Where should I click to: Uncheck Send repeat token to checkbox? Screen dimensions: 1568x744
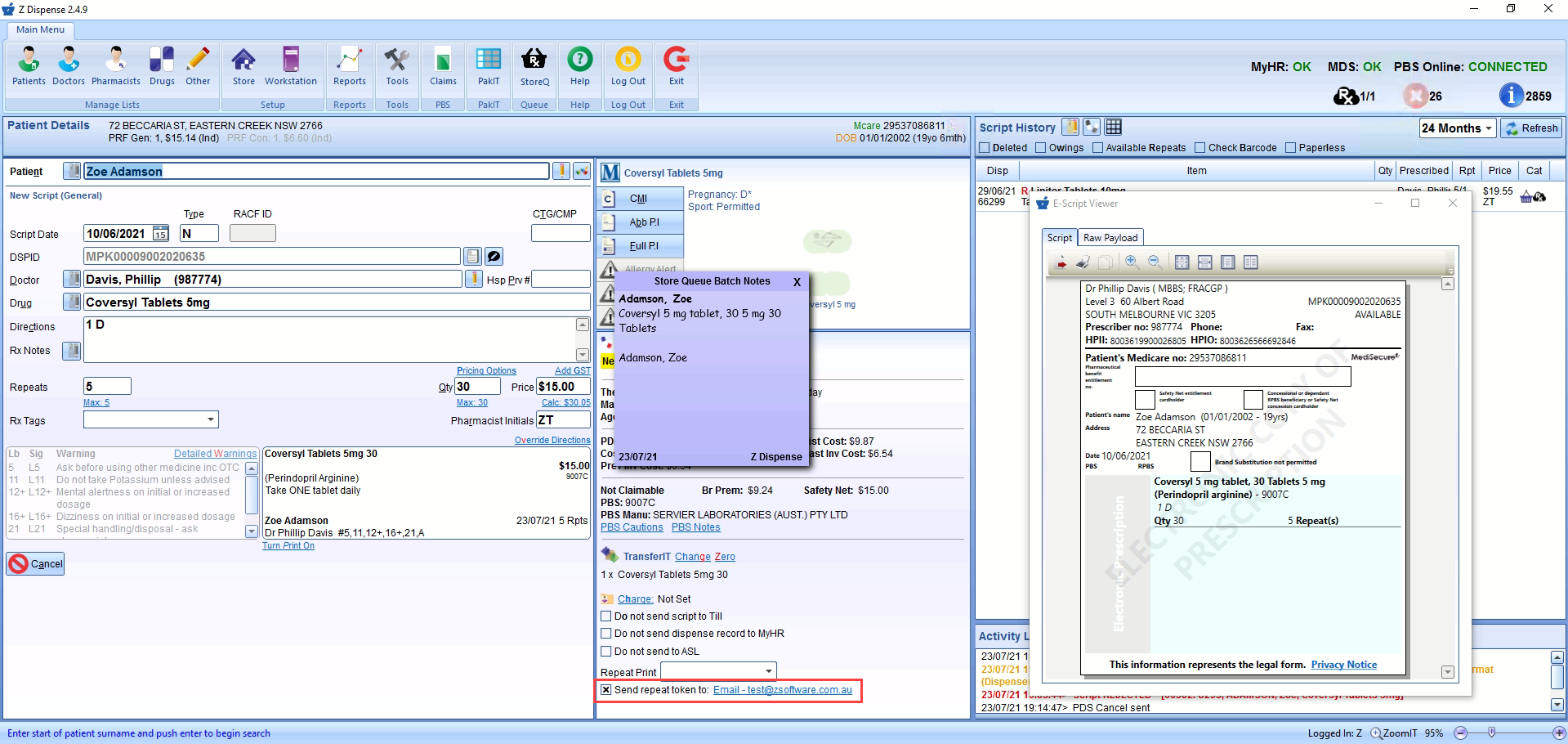coord(606,690)
